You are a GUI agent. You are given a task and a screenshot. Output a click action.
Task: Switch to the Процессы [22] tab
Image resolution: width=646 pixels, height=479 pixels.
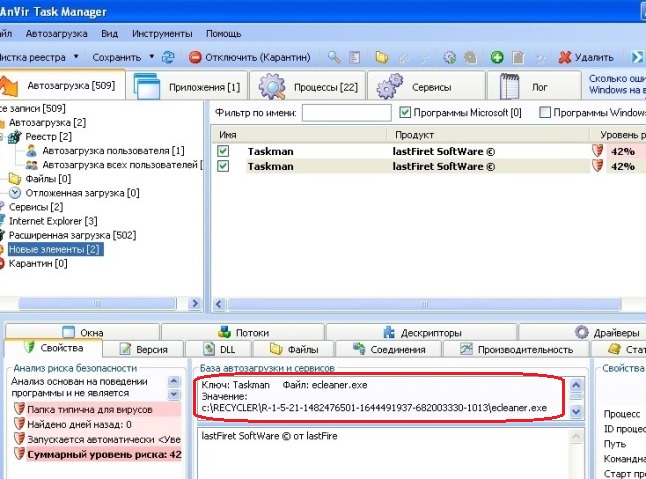[308, 86]
